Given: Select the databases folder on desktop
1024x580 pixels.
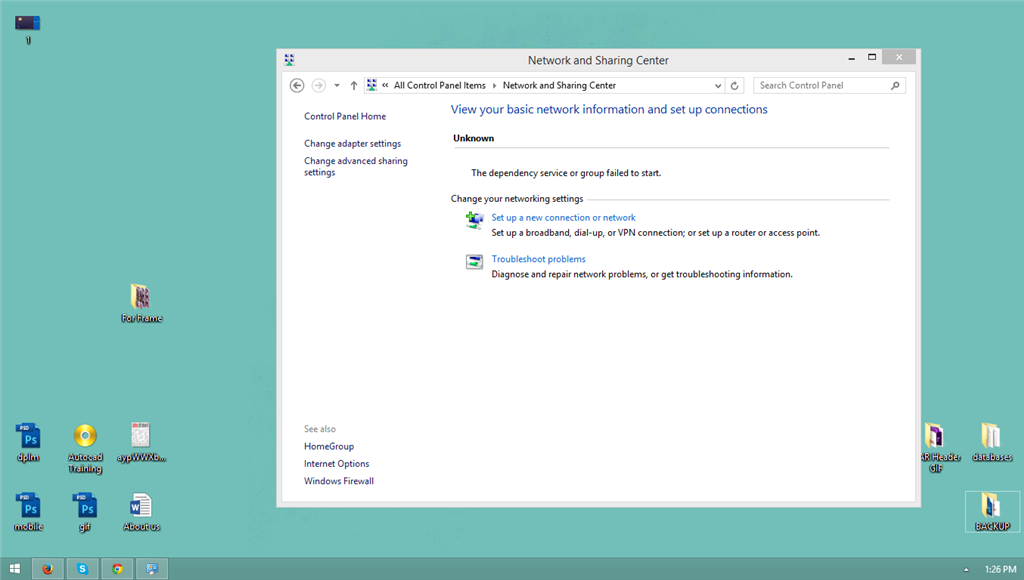Looking at the screenshot, I should tap(991, 443).
